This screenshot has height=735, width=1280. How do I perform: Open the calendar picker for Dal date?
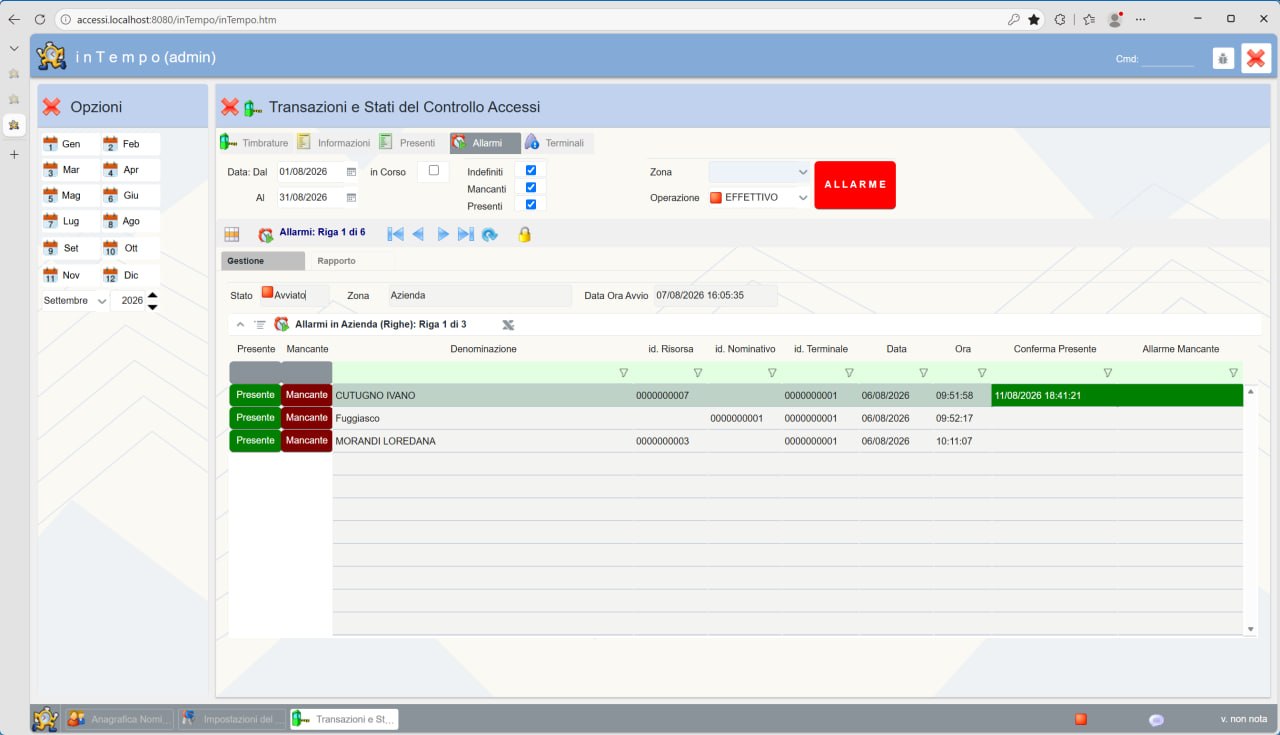(351, 172)
